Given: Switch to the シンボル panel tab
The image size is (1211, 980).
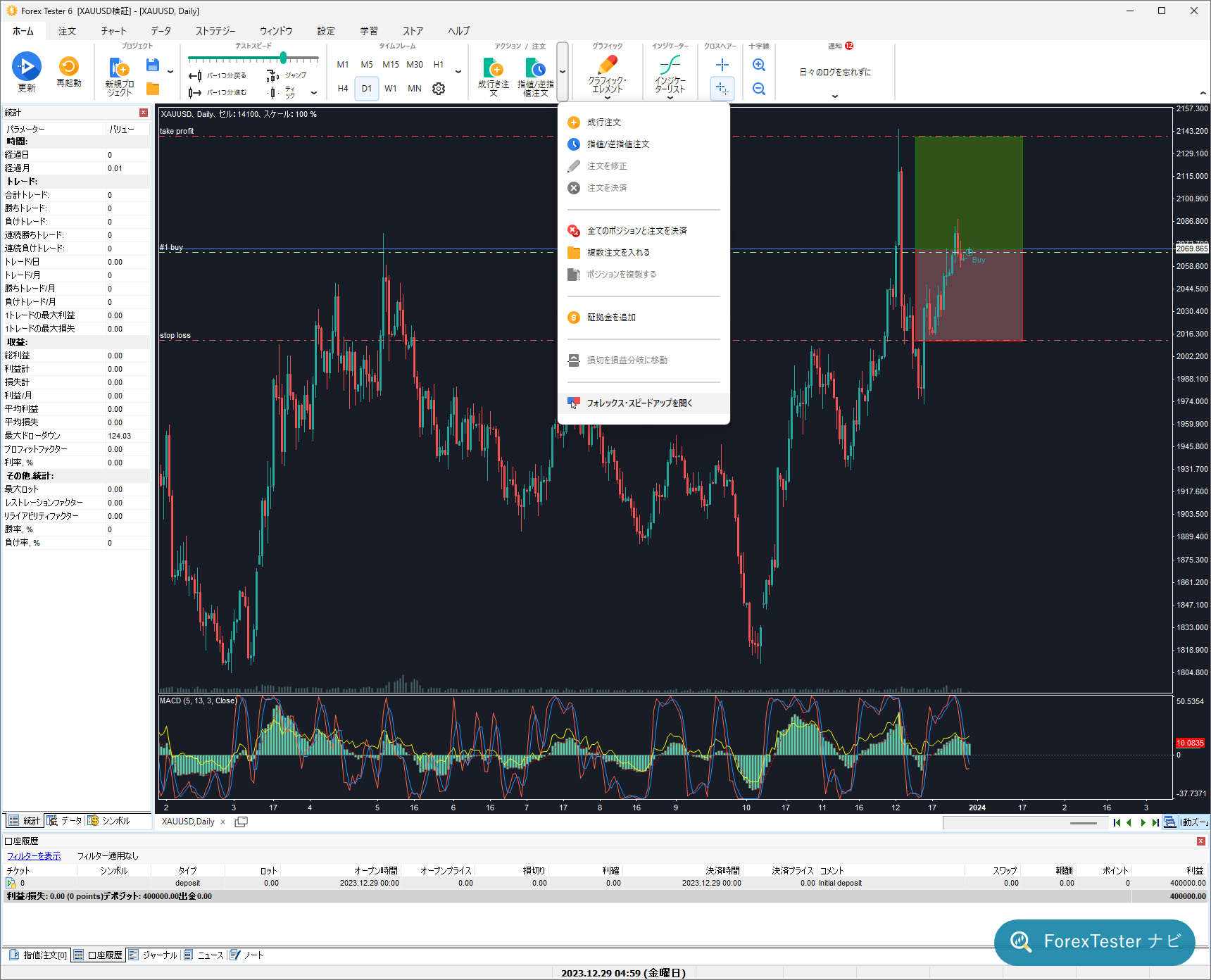Looking at the screenshot, I should (x=109, y=821).
